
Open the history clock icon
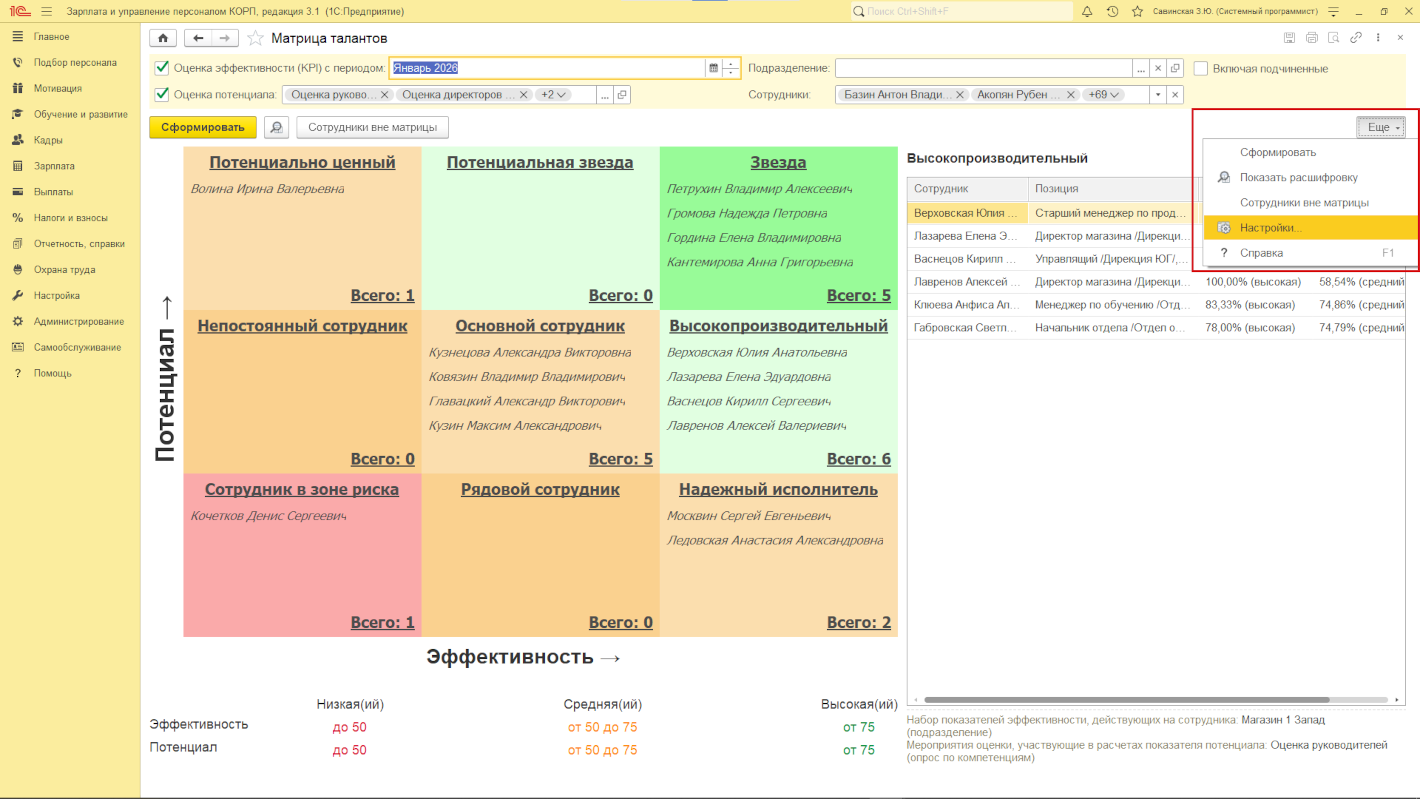(1112, 11)
